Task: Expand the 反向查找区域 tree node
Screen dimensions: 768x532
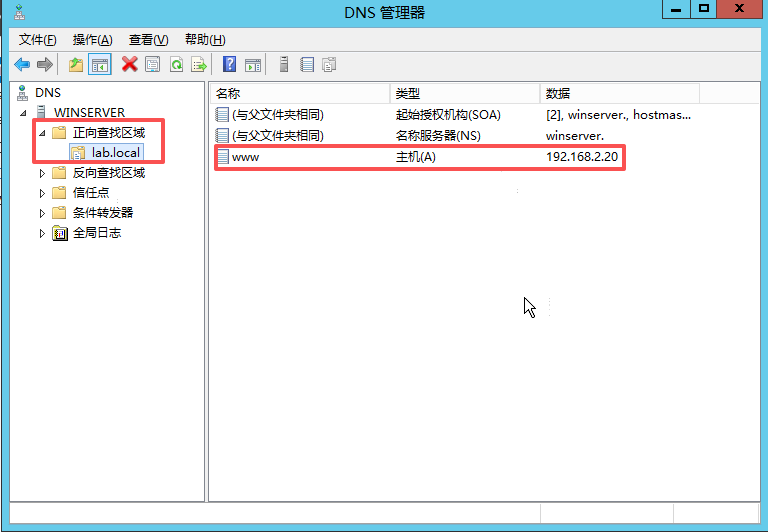Action: pyautogui.click(x=42, y=173)
